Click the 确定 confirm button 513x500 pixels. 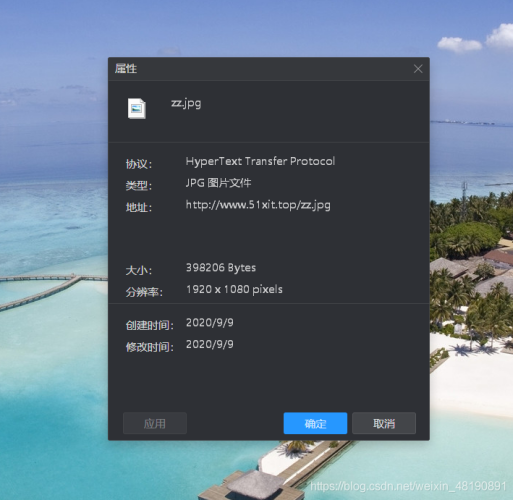(x=315, y=423)
